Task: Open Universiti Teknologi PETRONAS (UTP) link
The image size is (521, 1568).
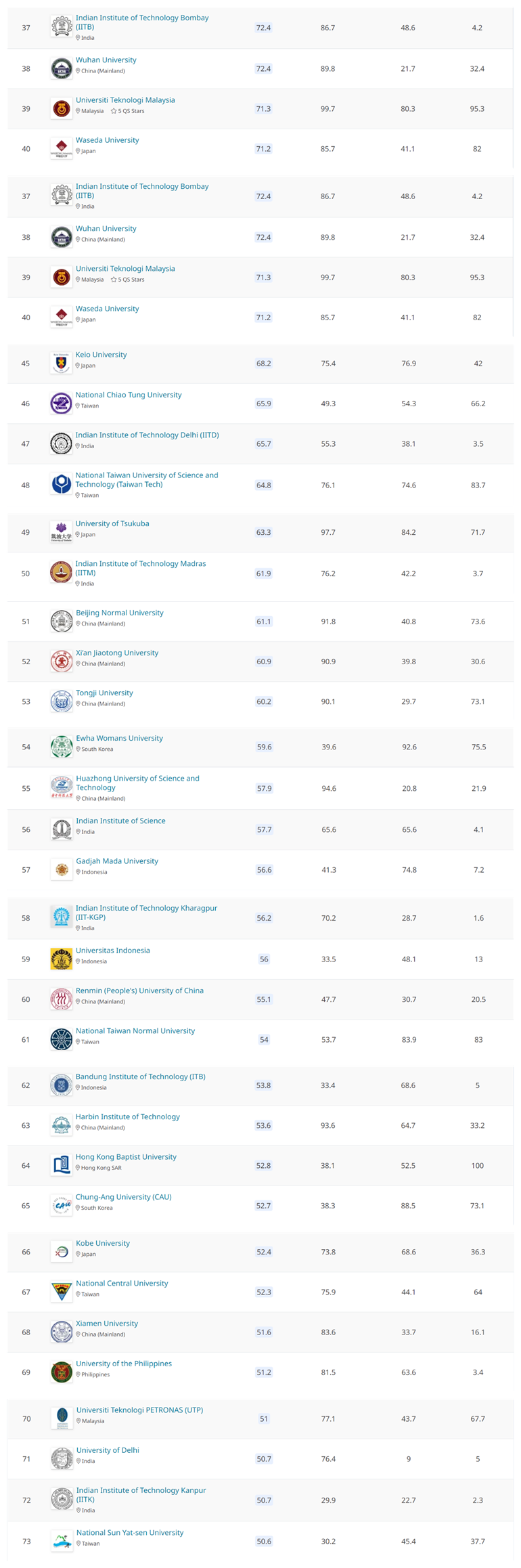Action: pyautogui.click(x=139, y=1410)
